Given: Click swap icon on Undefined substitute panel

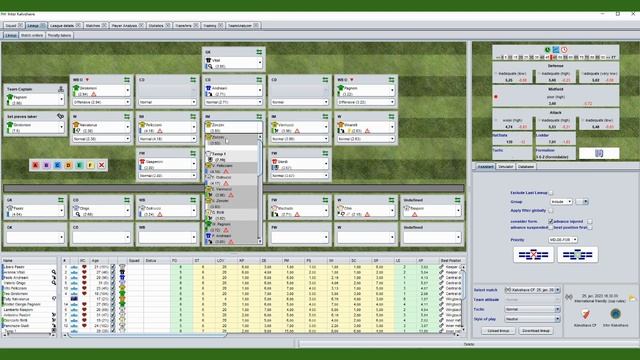Looking at the screenshot, I should pos(458,200).
